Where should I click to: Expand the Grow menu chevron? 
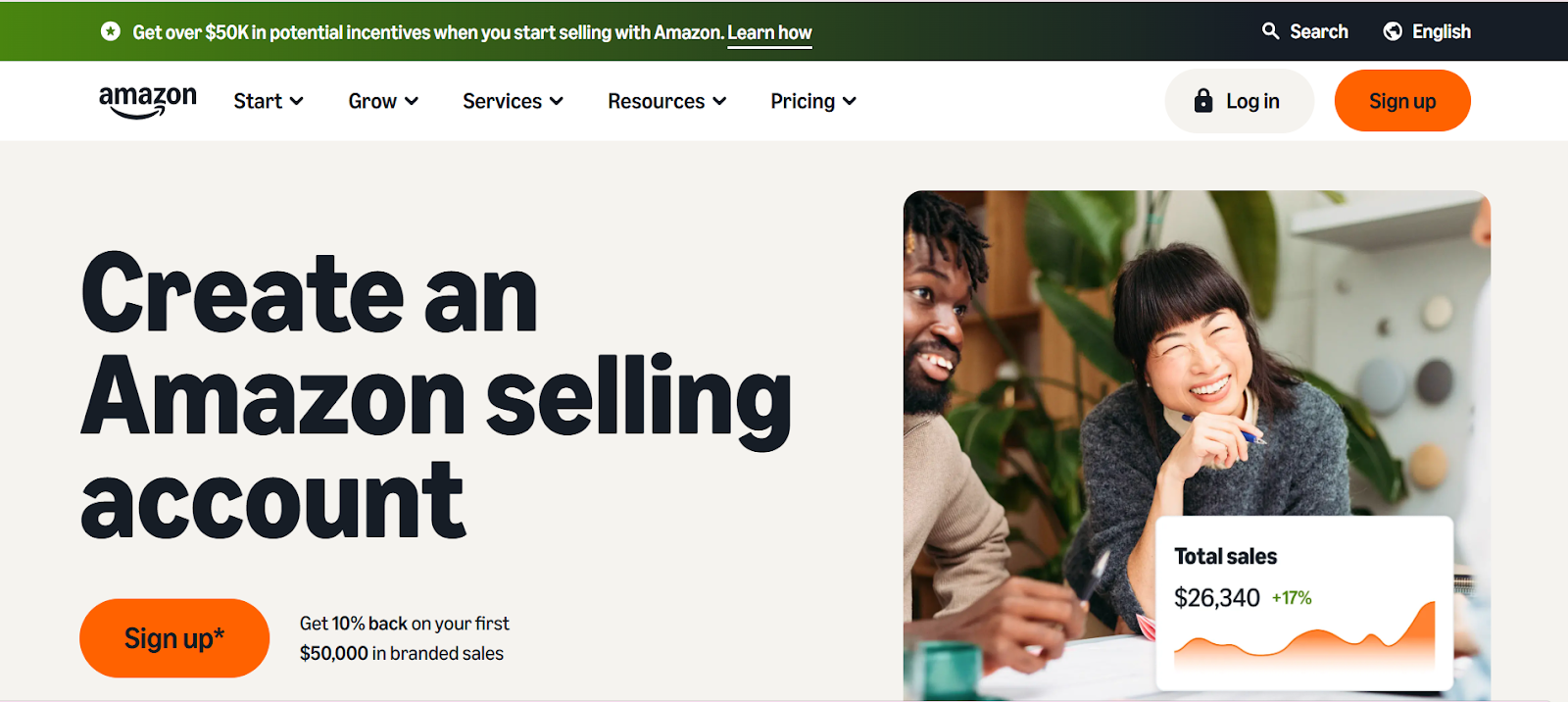[412, 101]
